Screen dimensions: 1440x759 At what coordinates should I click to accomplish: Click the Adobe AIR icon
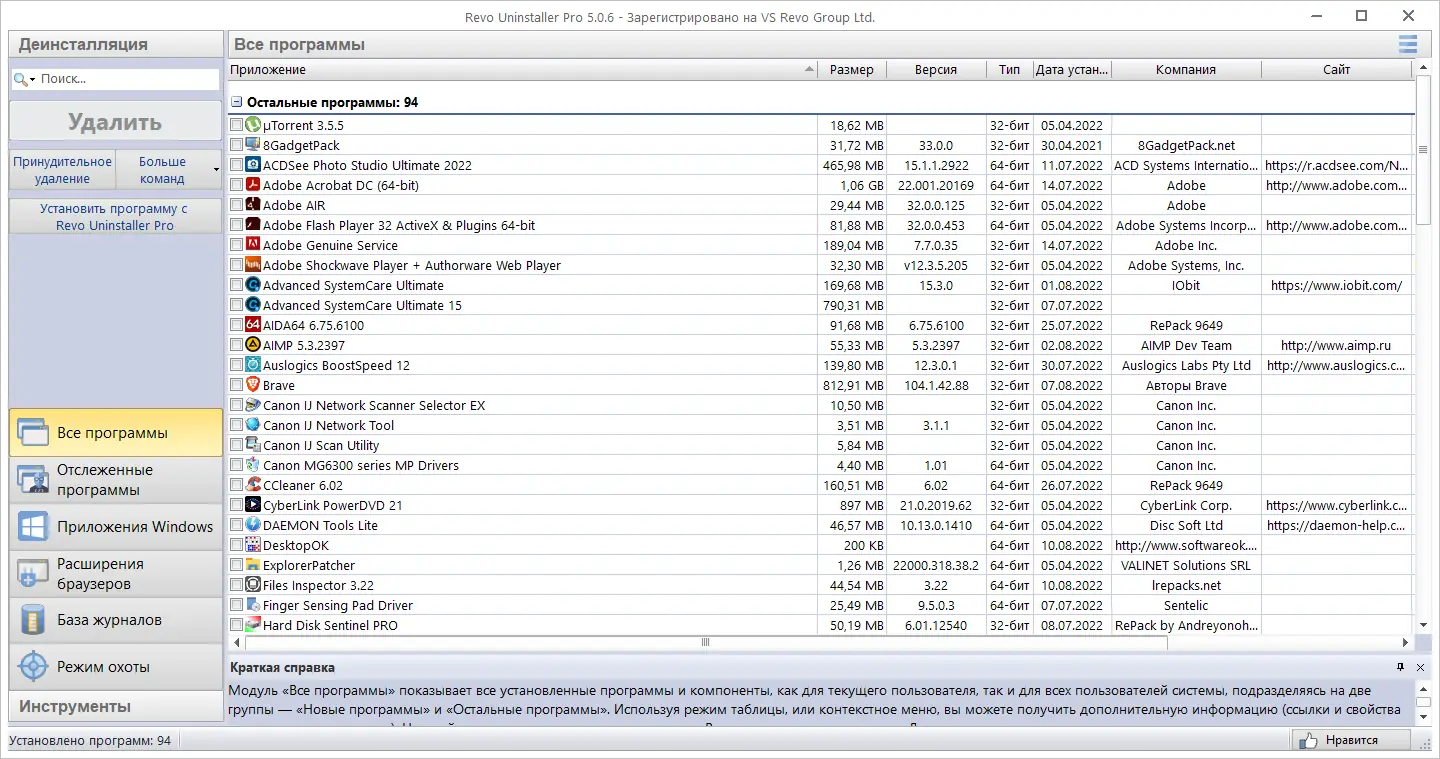pyautogui.click(x=253, y=205)
